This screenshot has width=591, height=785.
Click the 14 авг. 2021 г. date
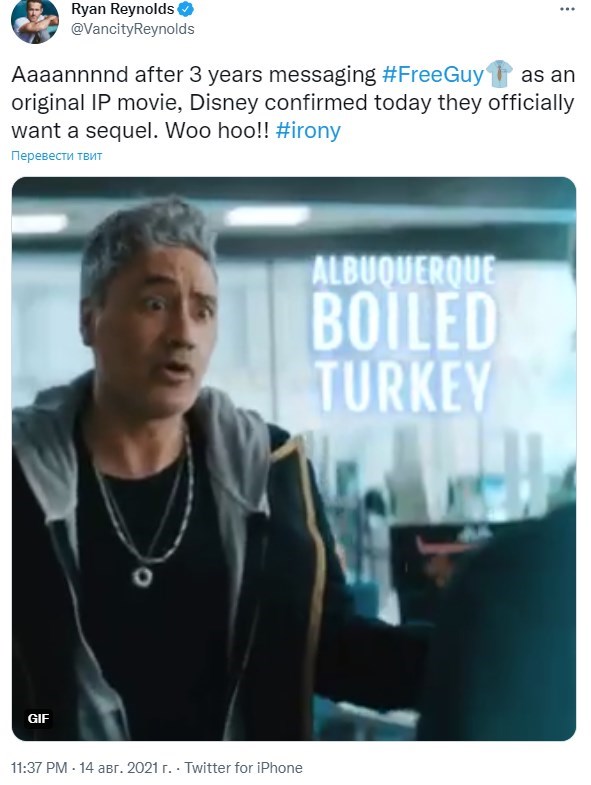click(125, 767)
